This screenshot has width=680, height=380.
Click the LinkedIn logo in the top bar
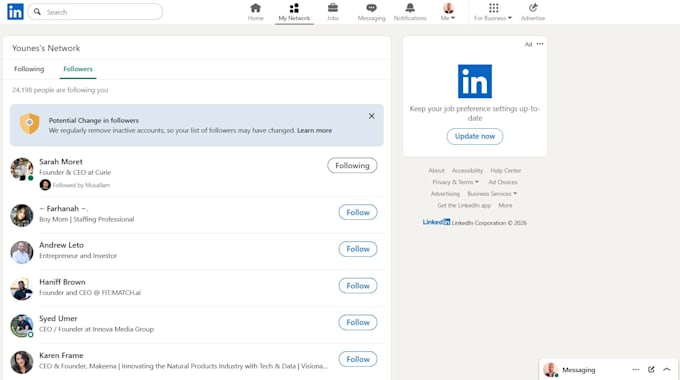click(x=15, y=12)
